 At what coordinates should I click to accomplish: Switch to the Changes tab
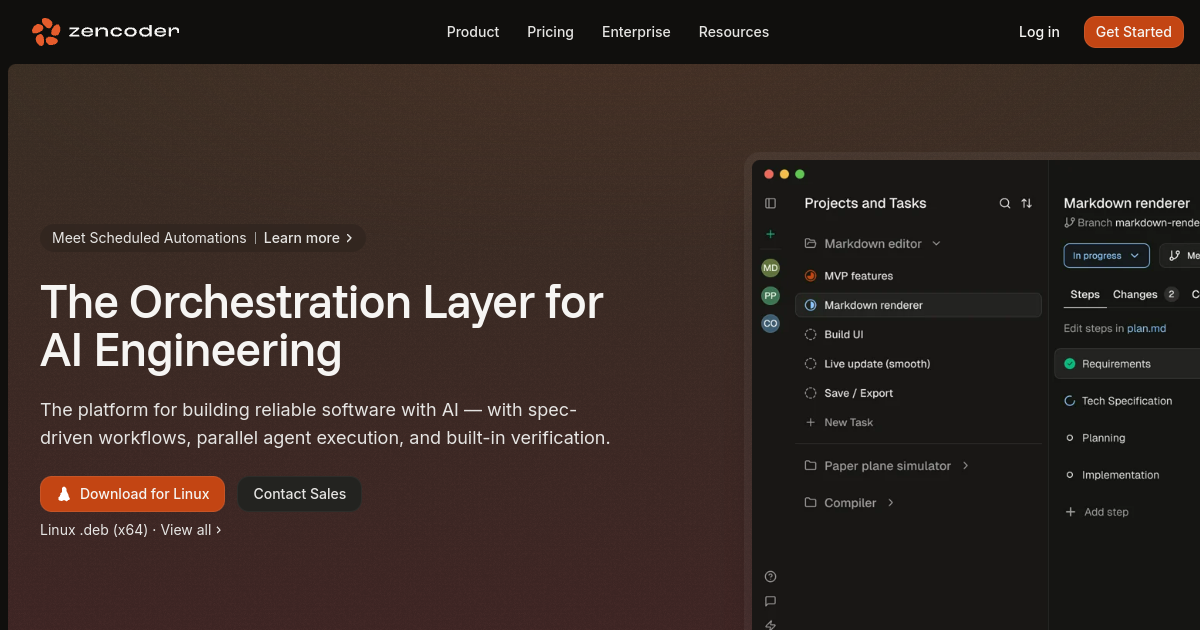point(1135,294)
